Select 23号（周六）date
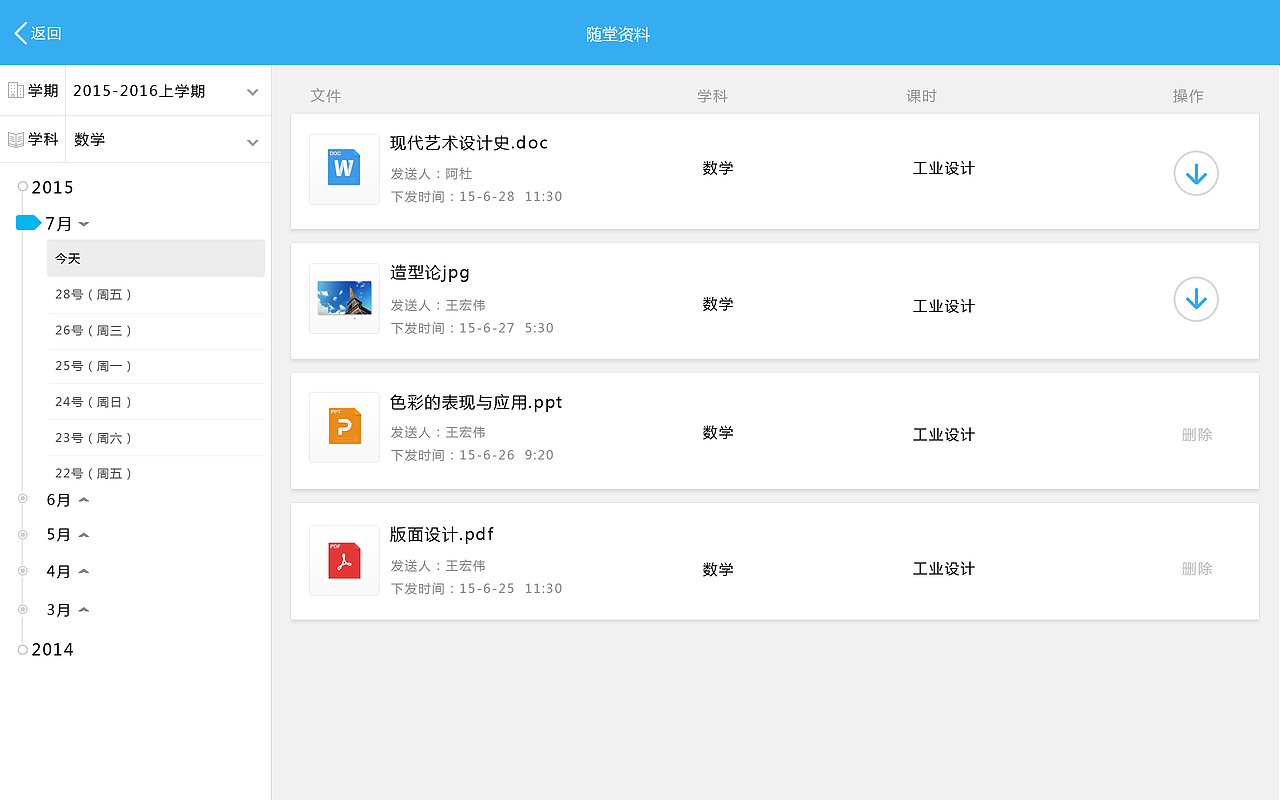The width and height of the screenshot is (1280, 800). tap(156, 438)
